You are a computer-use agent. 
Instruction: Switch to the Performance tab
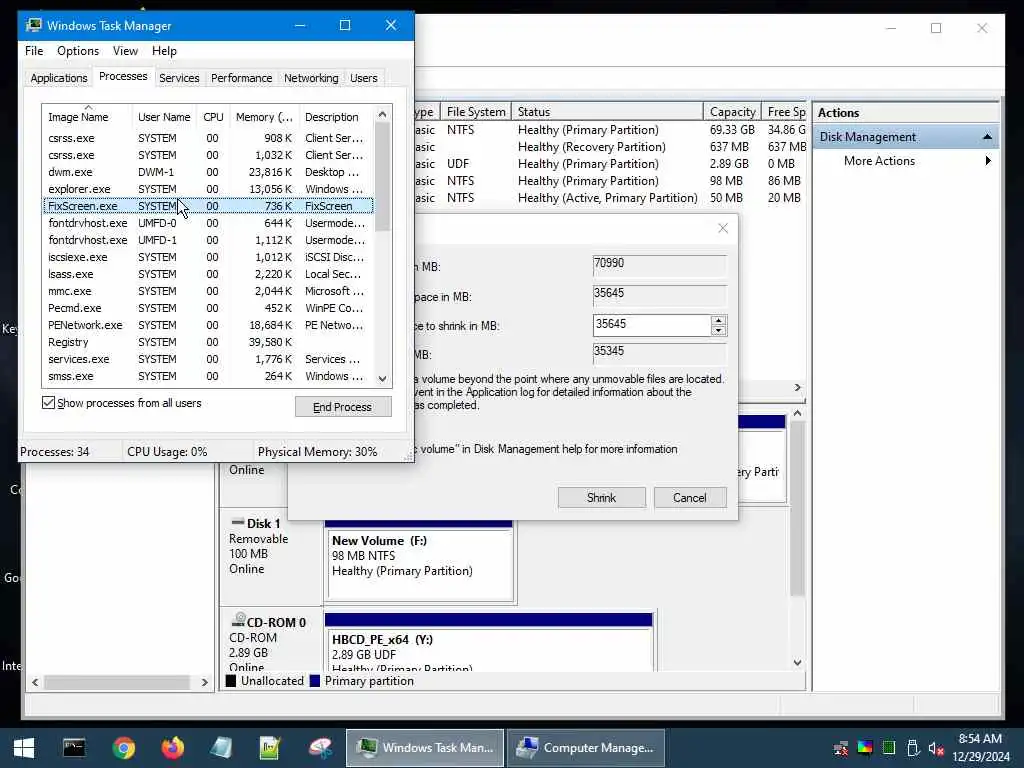point(242,78)
